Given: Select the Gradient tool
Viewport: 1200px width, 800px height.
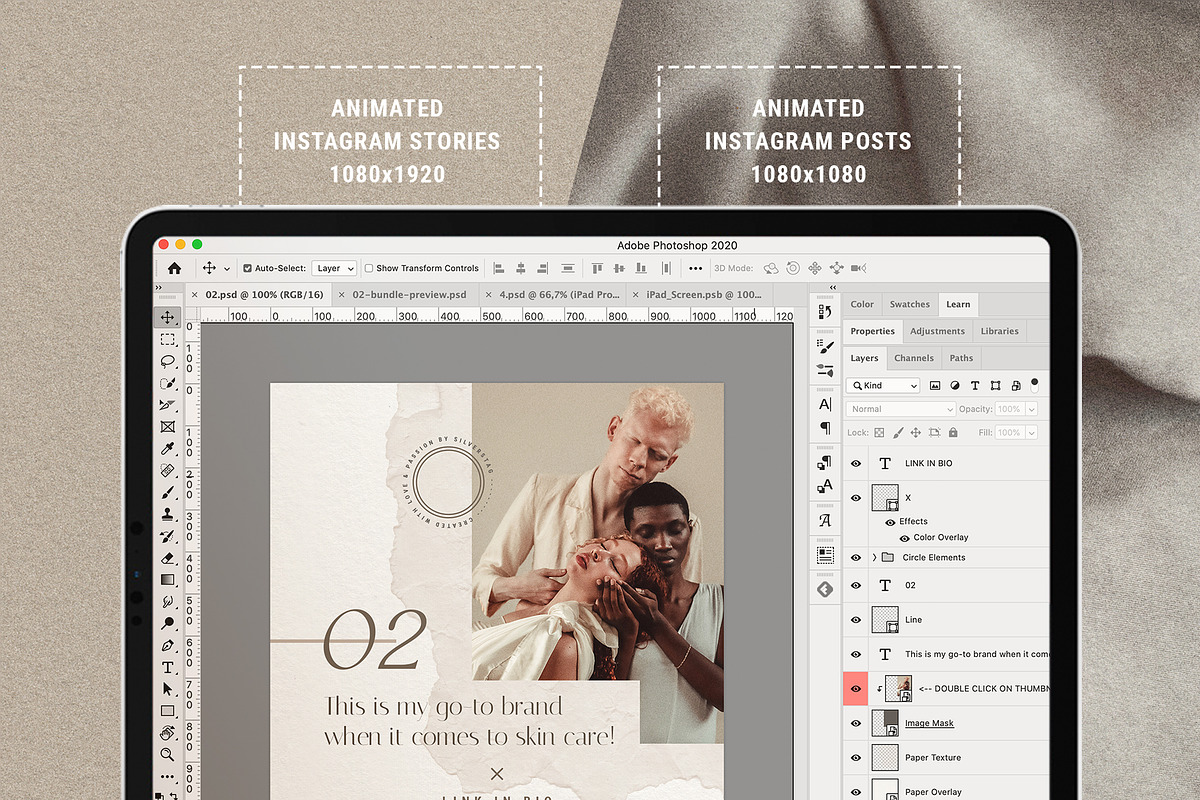Looking at the screenshot, I should click(167, 580).
